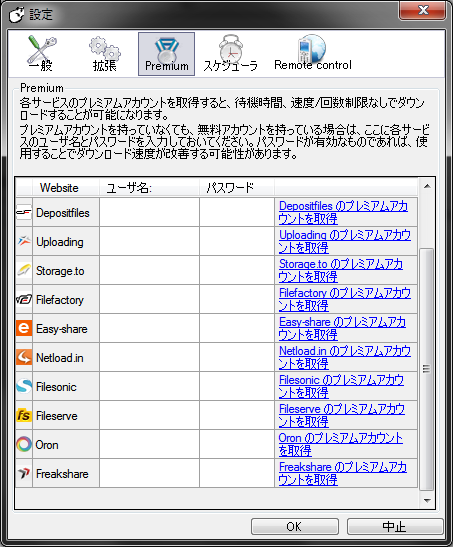
Task: Click the Oron circular icon
Action: [x=24, y=444]
